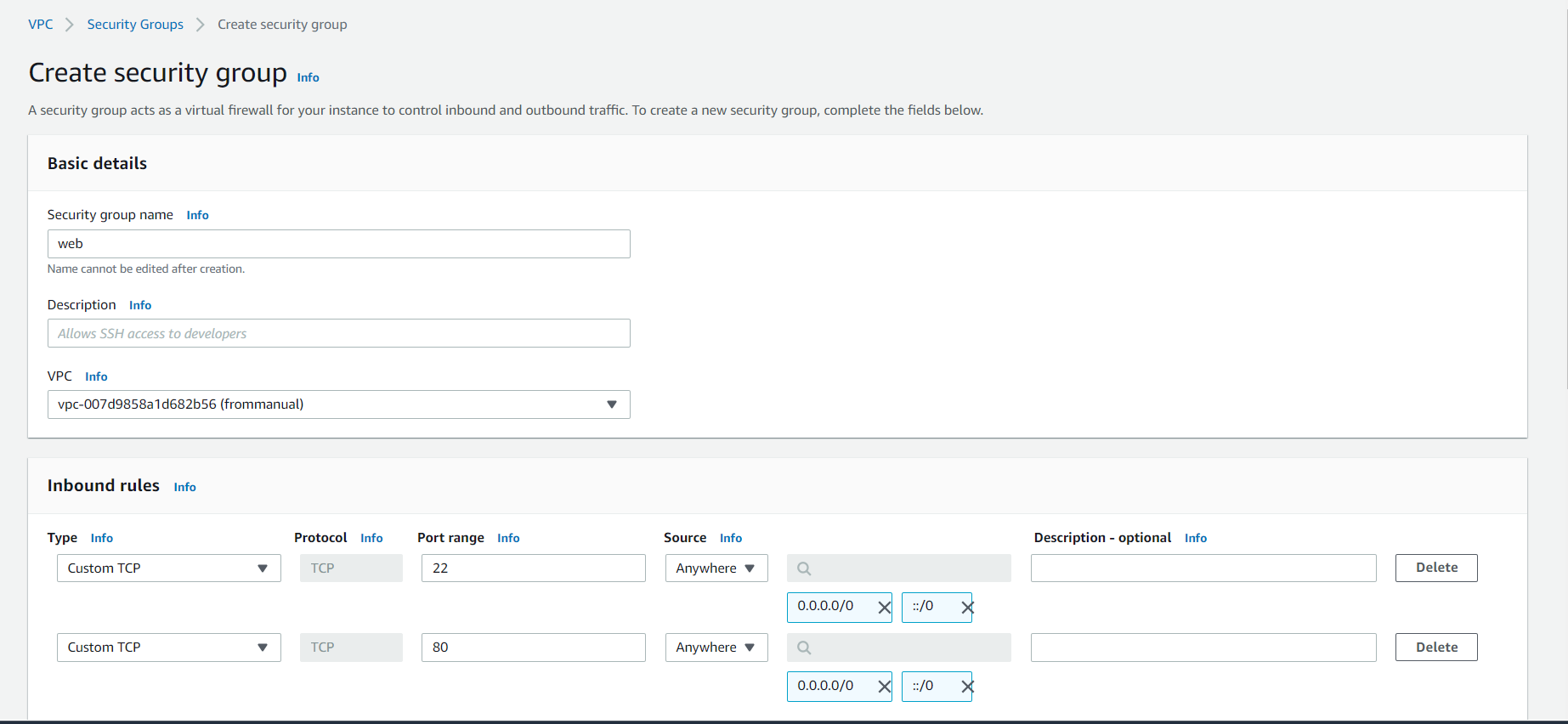Open Source dropdown for the port 80 rule
The height and width of the screenshot is (724, 1568).
(x=716, y=648)
